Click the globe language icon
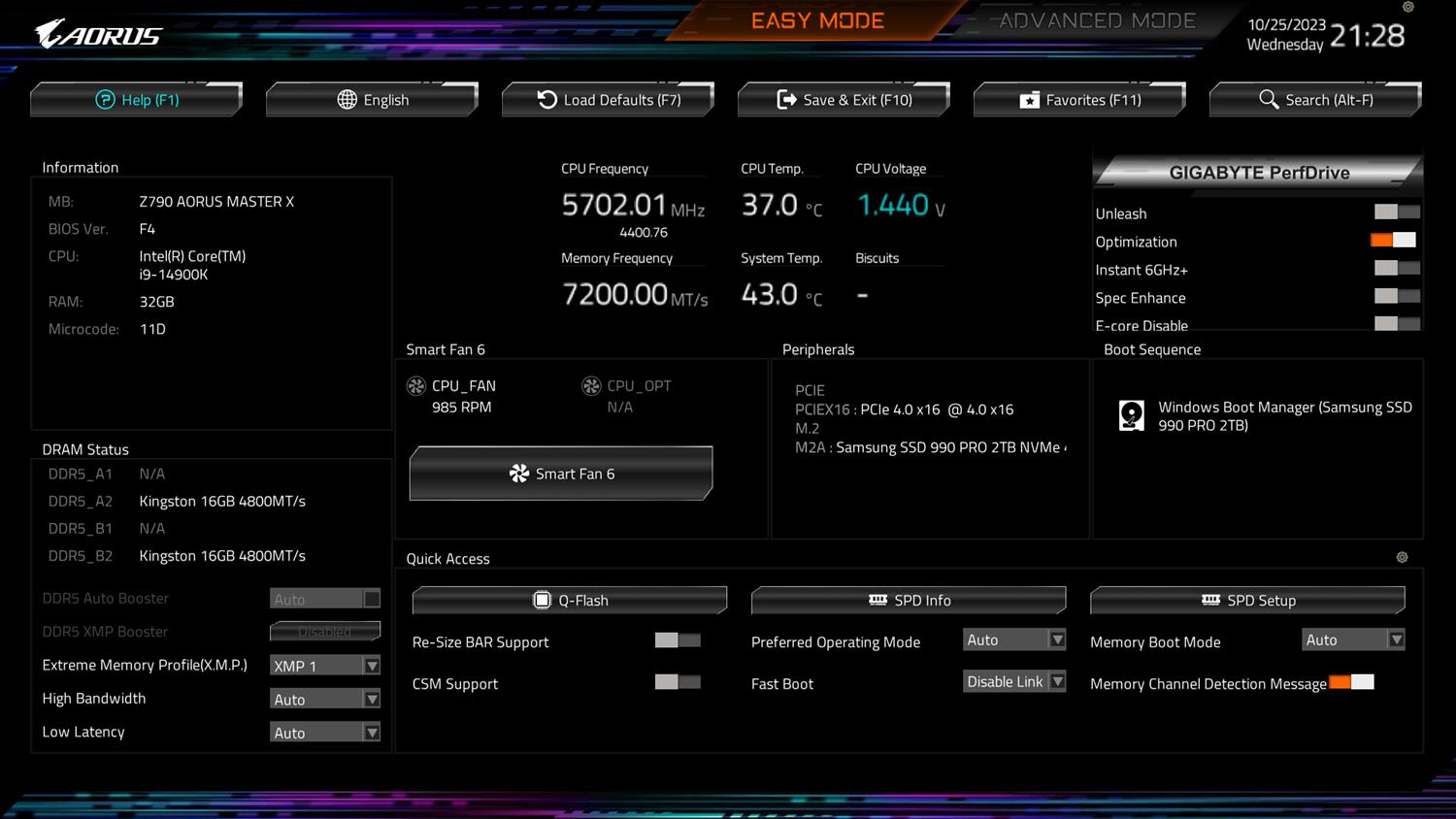The image size is (1456, 819). point(347,100)
